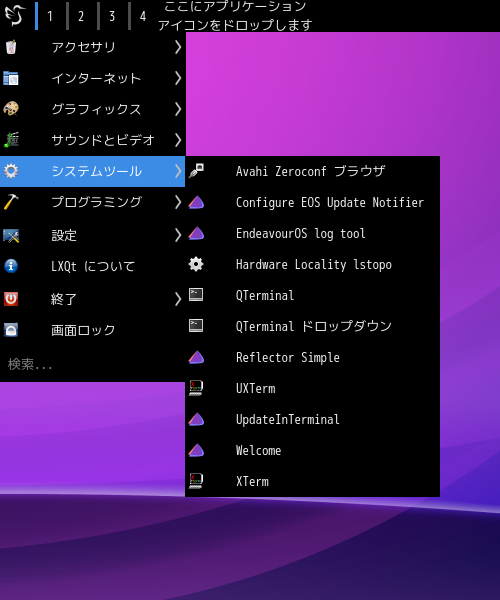This screenshot has height=600, width=500.
Task: Click the サウンドとビデオ music icon
Action: [x=11, y=140]
